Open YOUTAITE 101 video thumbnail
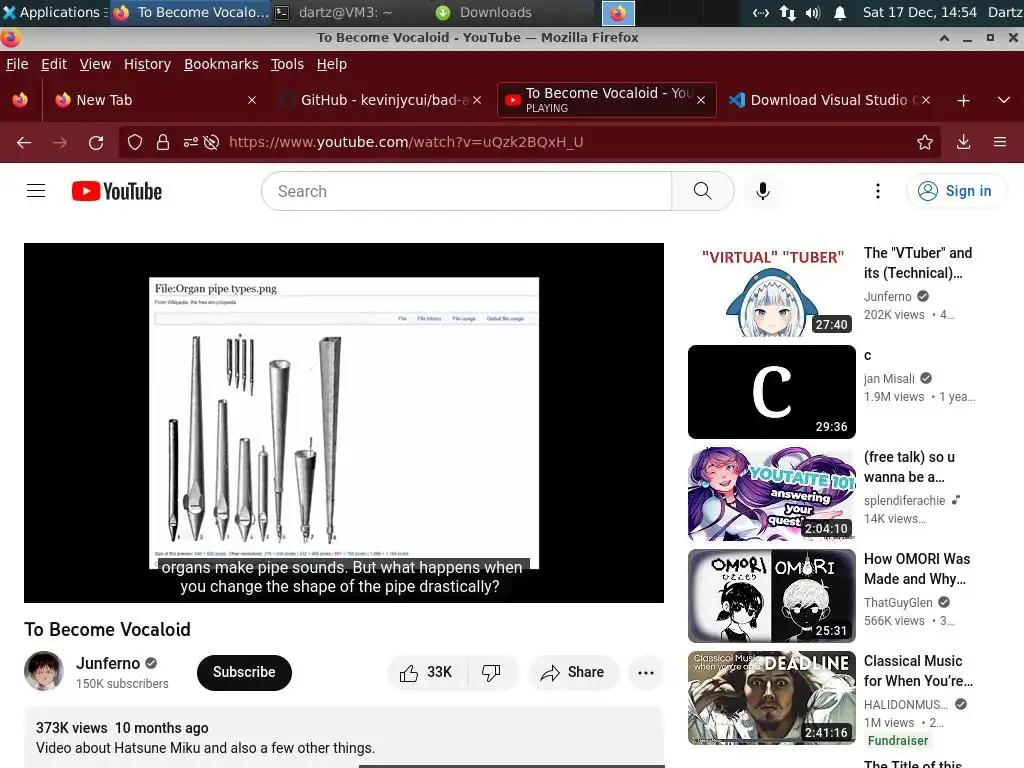 (x=771, y=494)
